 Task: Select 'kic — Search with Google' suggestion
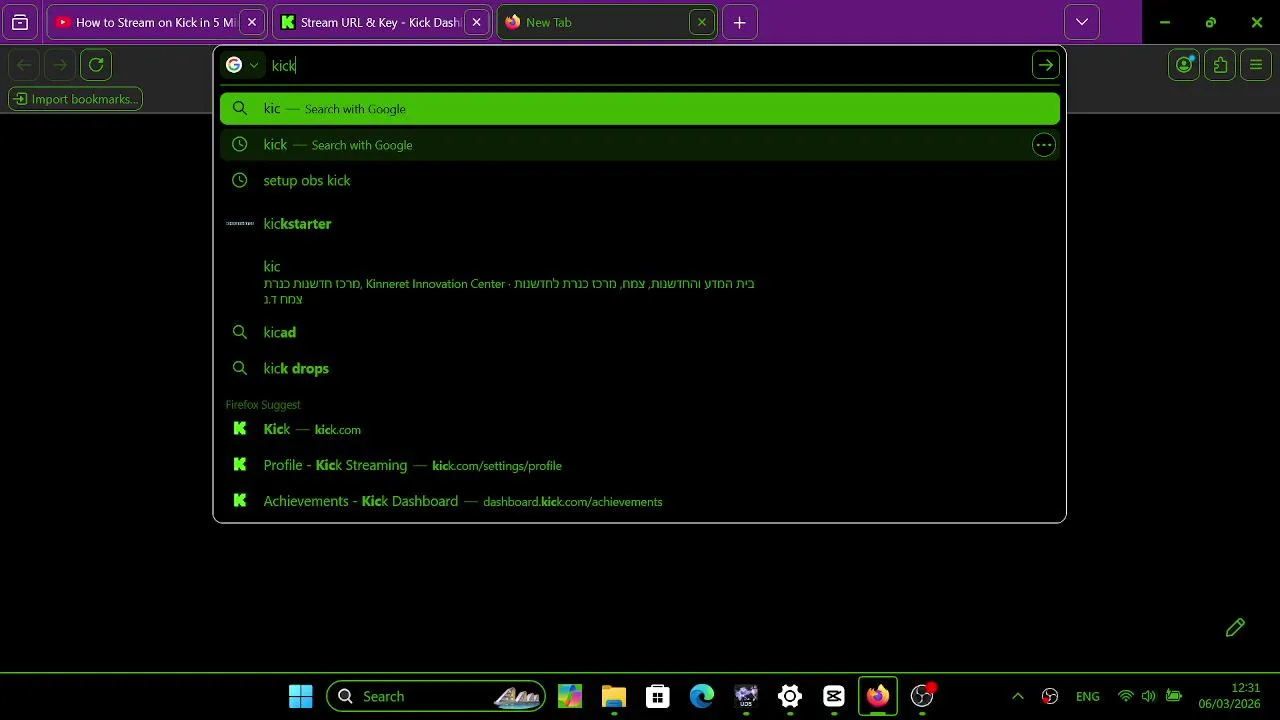[x=640, y=109]
